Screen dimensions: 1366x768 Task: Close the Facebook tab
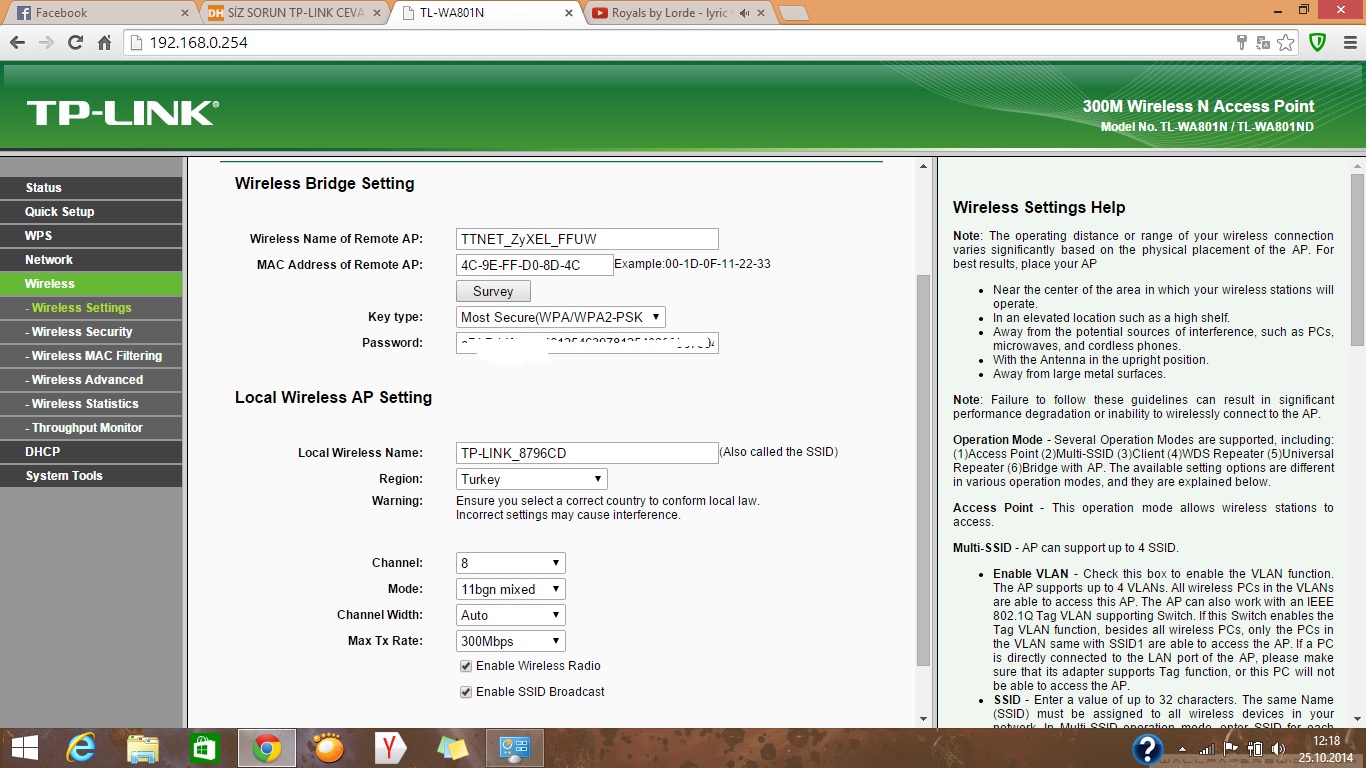coord(184,13)
